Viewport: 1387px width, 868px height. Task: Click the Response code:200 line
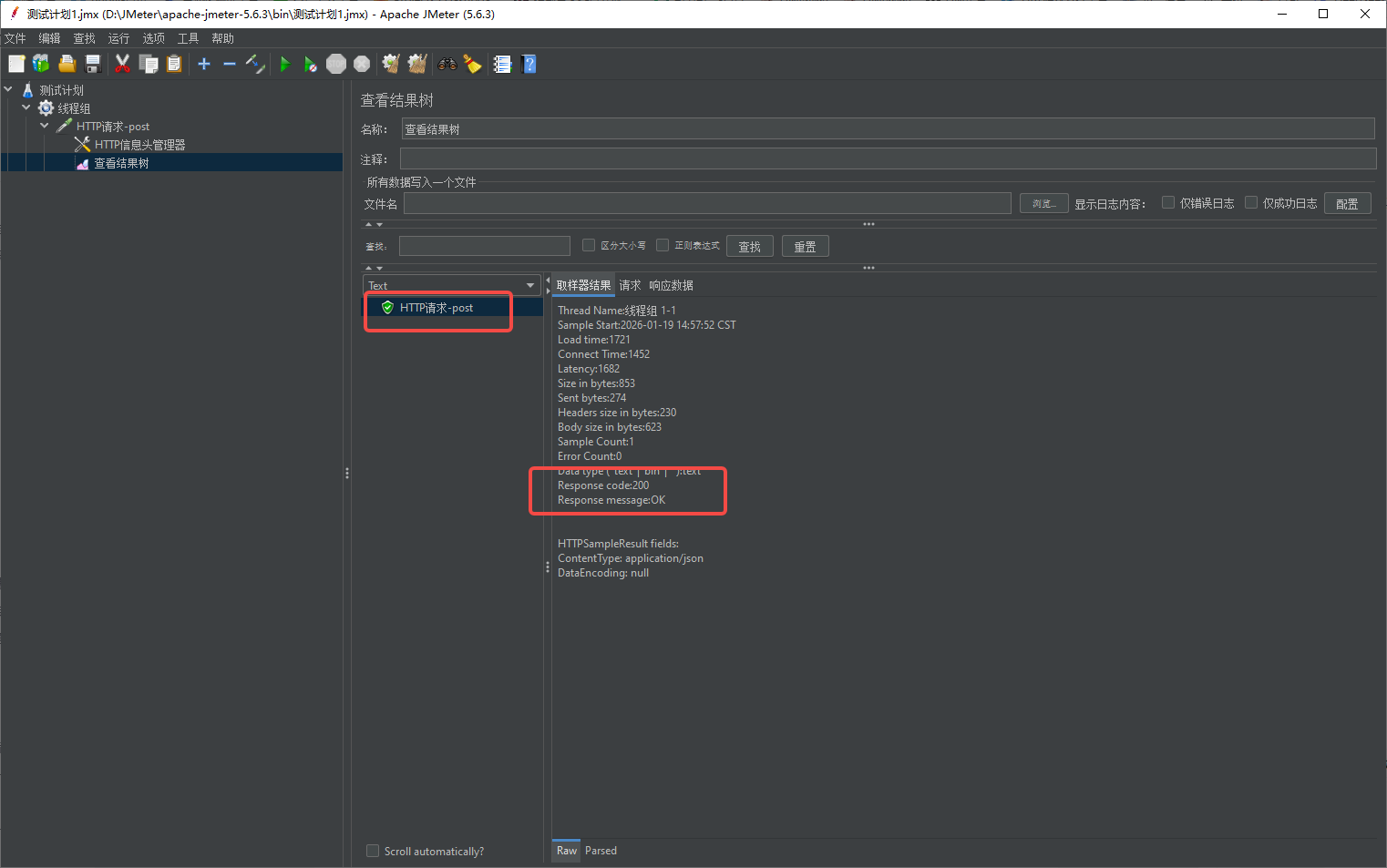pos(603,485)
